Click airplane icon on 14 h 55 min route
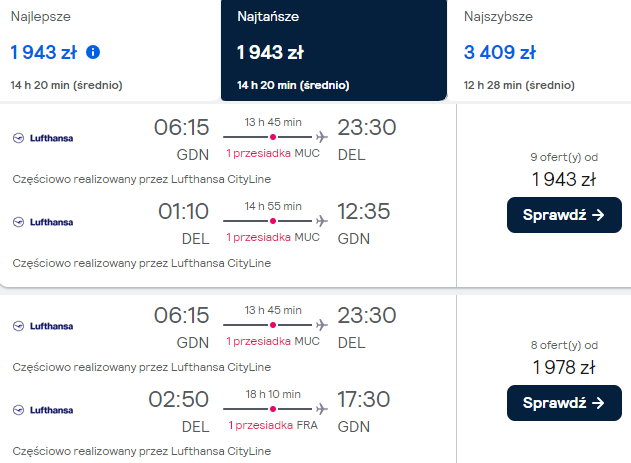 [321, 220]
